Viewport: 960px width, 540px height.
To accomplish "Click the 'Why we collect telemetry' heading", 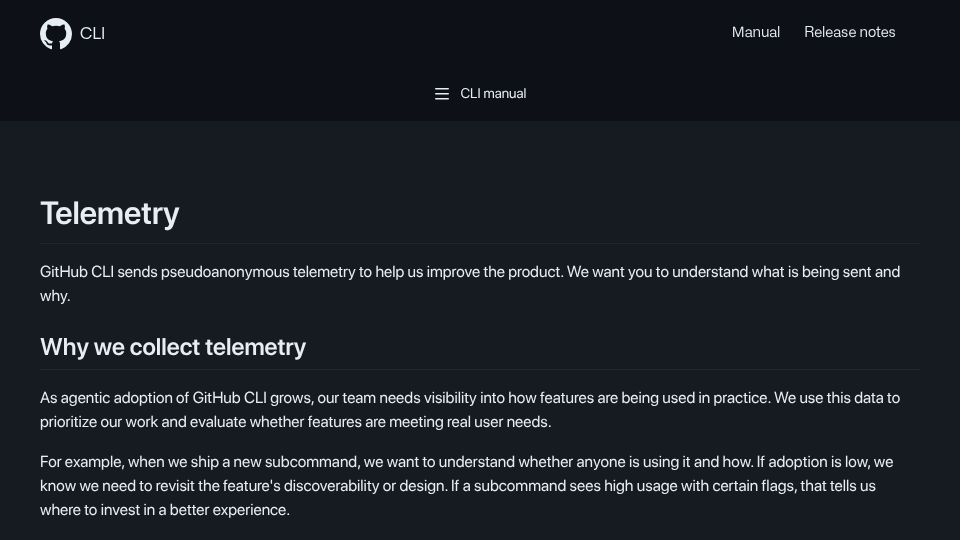I will 173,347.
